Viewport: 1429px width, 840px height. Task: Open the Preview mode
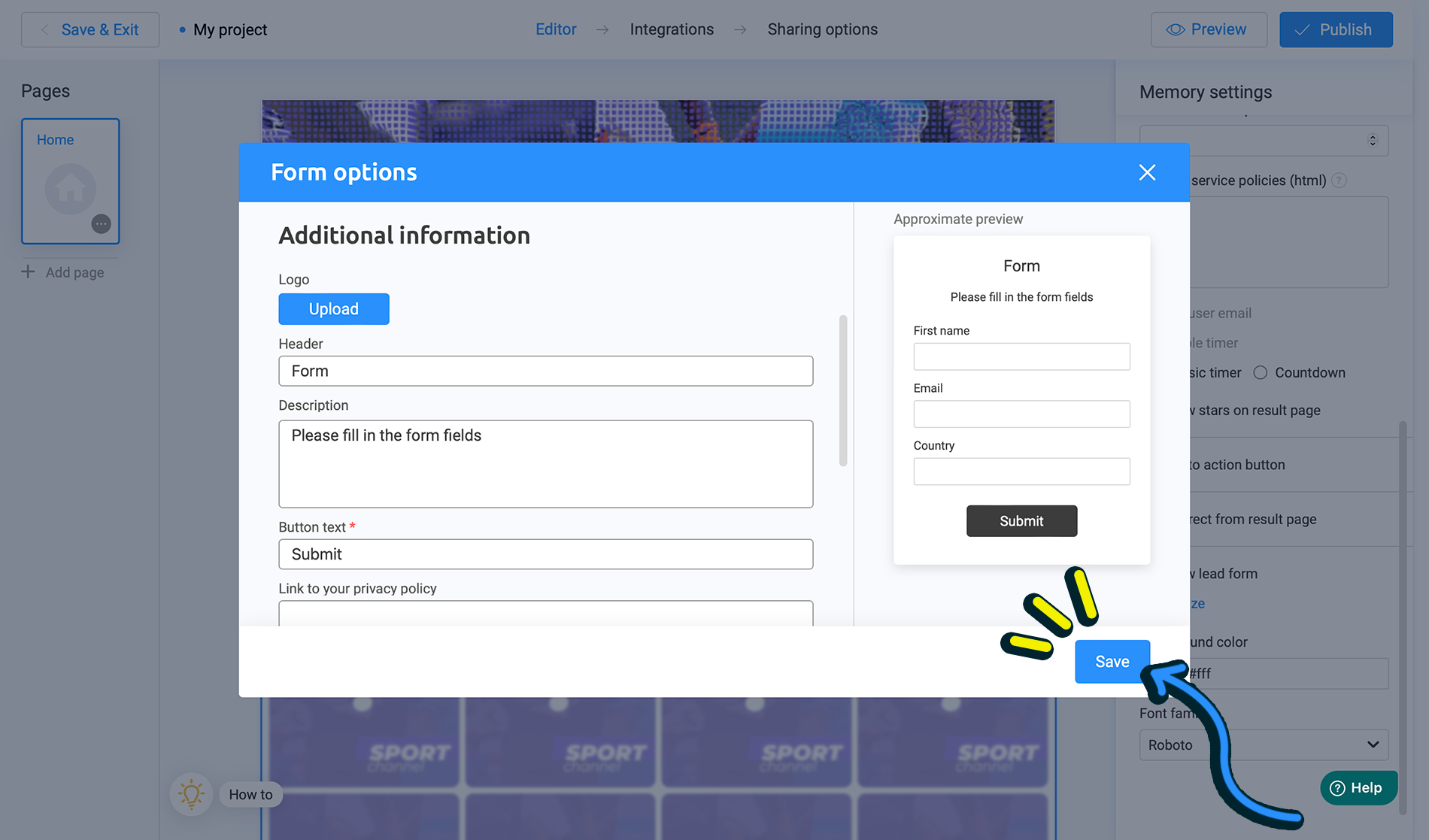[x=1209, y=29]
